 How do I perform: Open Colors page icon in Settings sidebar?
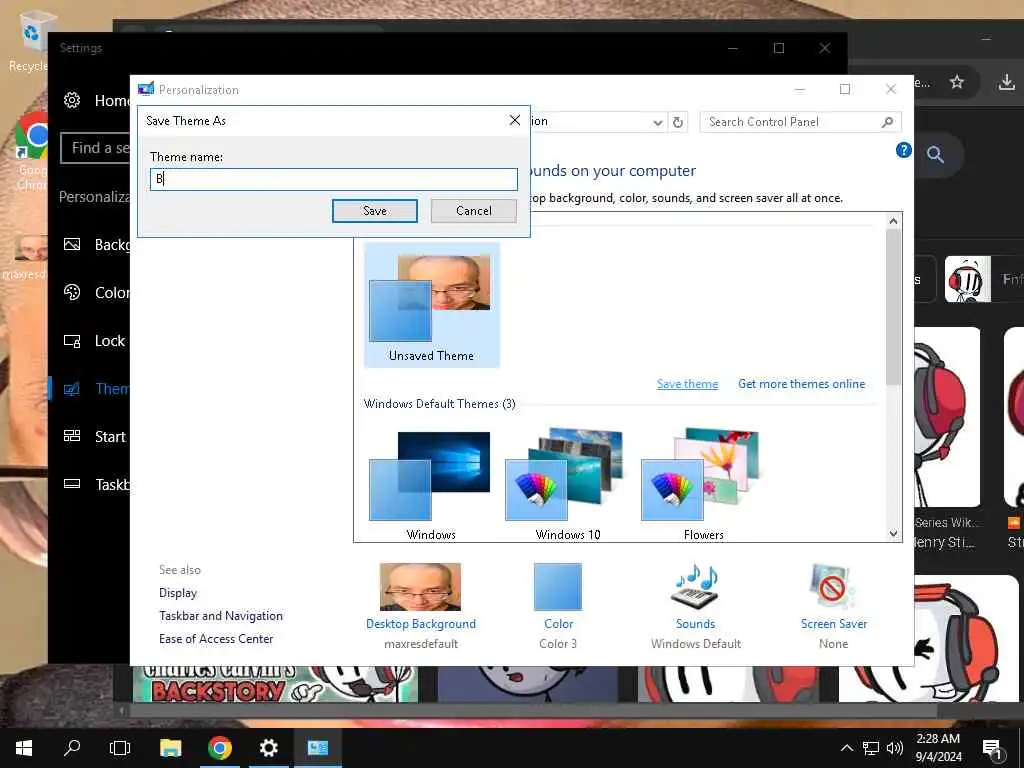[72, 292]
